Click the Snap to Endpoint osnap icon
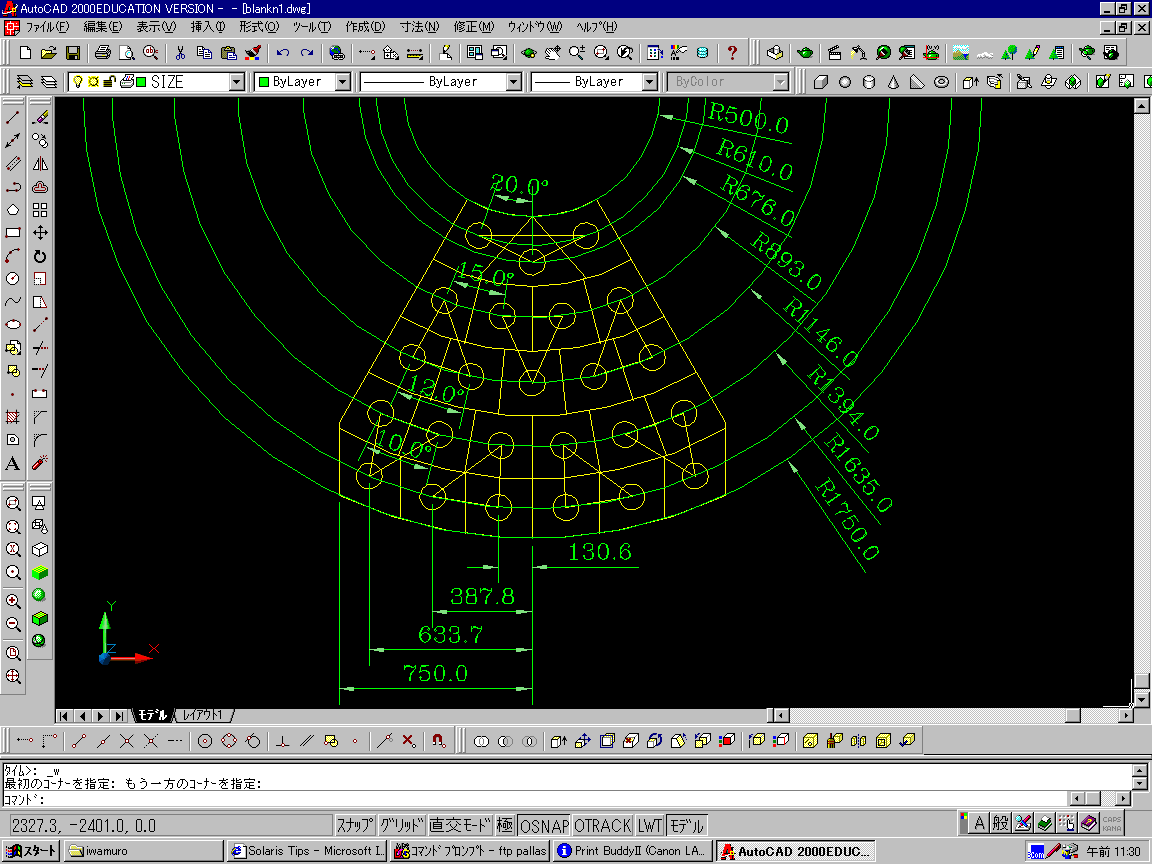 (79, 741)
